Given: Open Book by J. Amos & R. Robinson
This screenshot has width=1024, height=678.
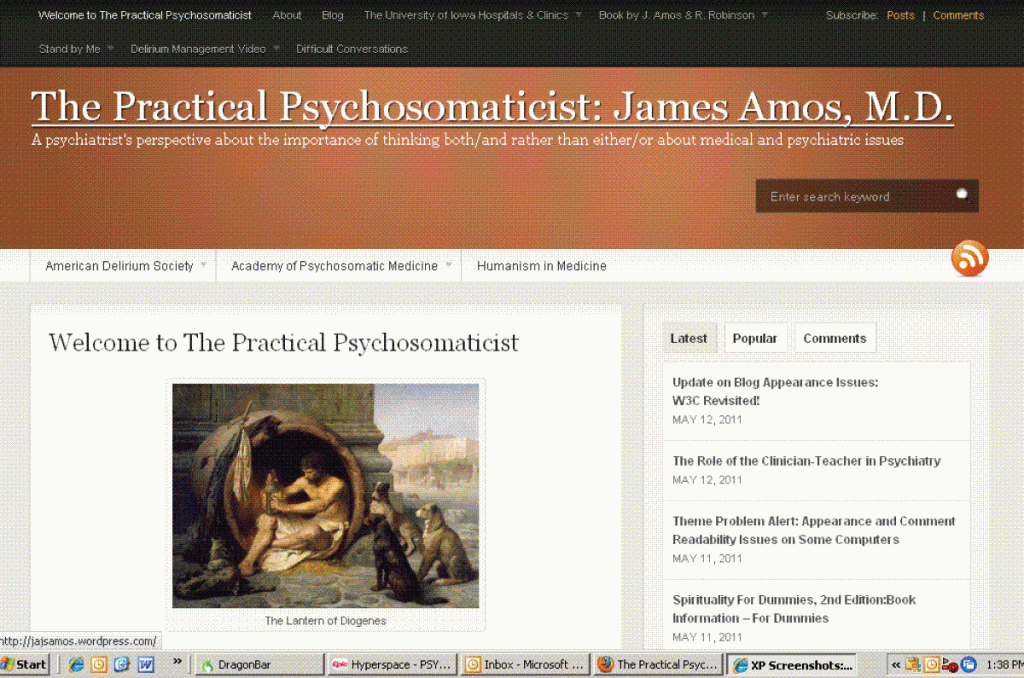Looking at the screenshot, I should click(677, 15).
